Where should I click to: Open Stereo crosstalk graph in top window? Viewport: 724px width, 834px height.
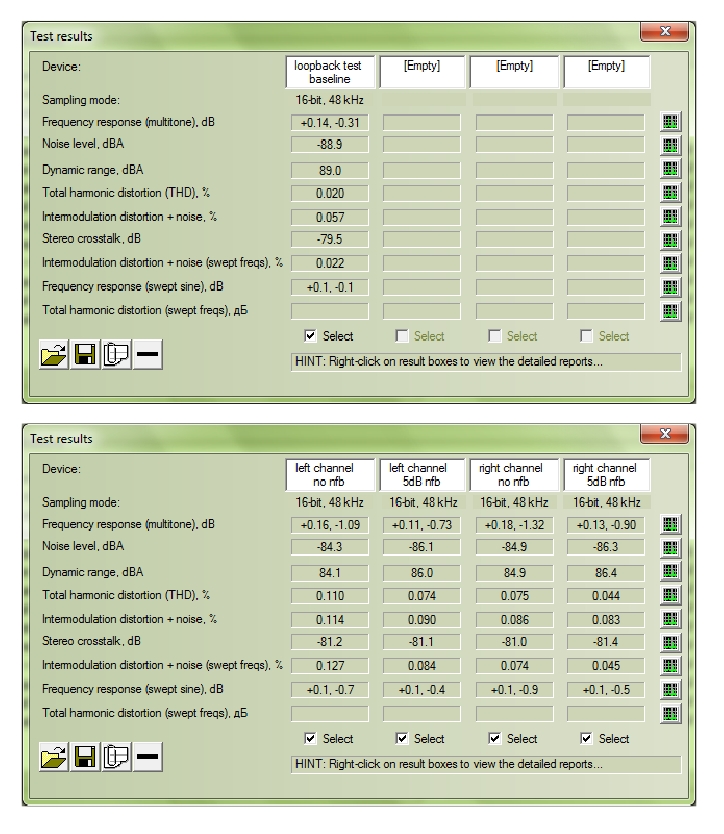[x=670, y=240]
